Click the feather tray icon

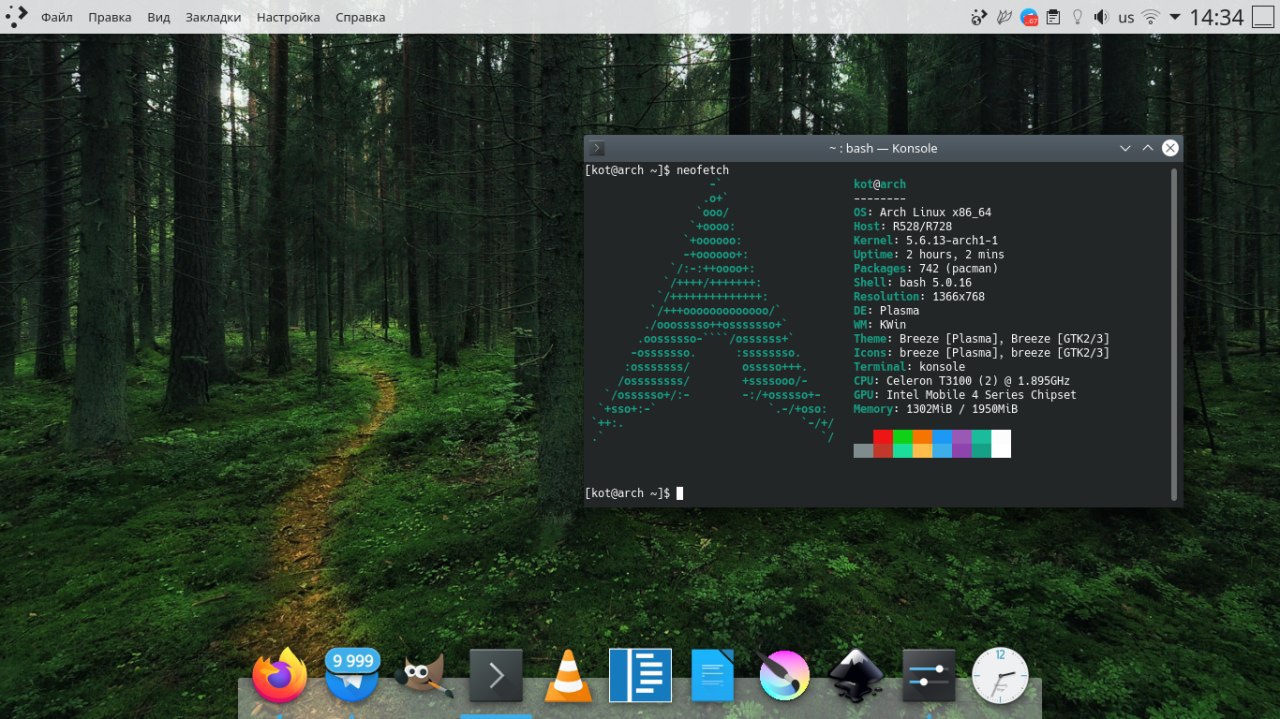click(x=1004, y=17)
